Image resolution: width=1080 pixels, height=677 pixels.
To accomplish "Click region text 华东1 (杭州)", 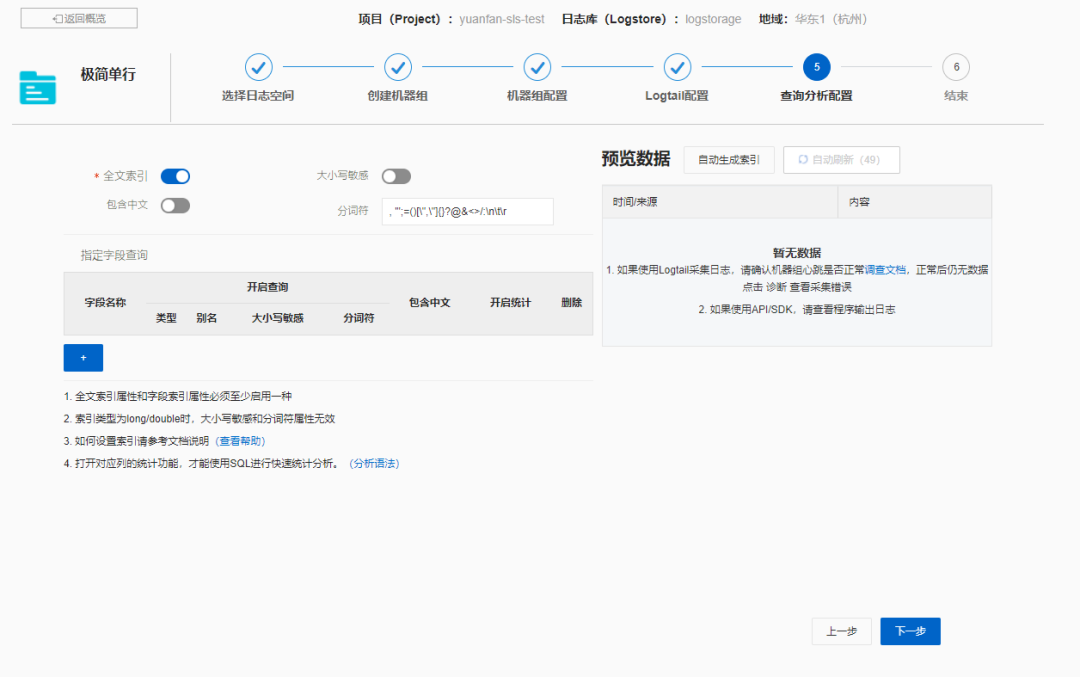I will click(x=831, y=19).
